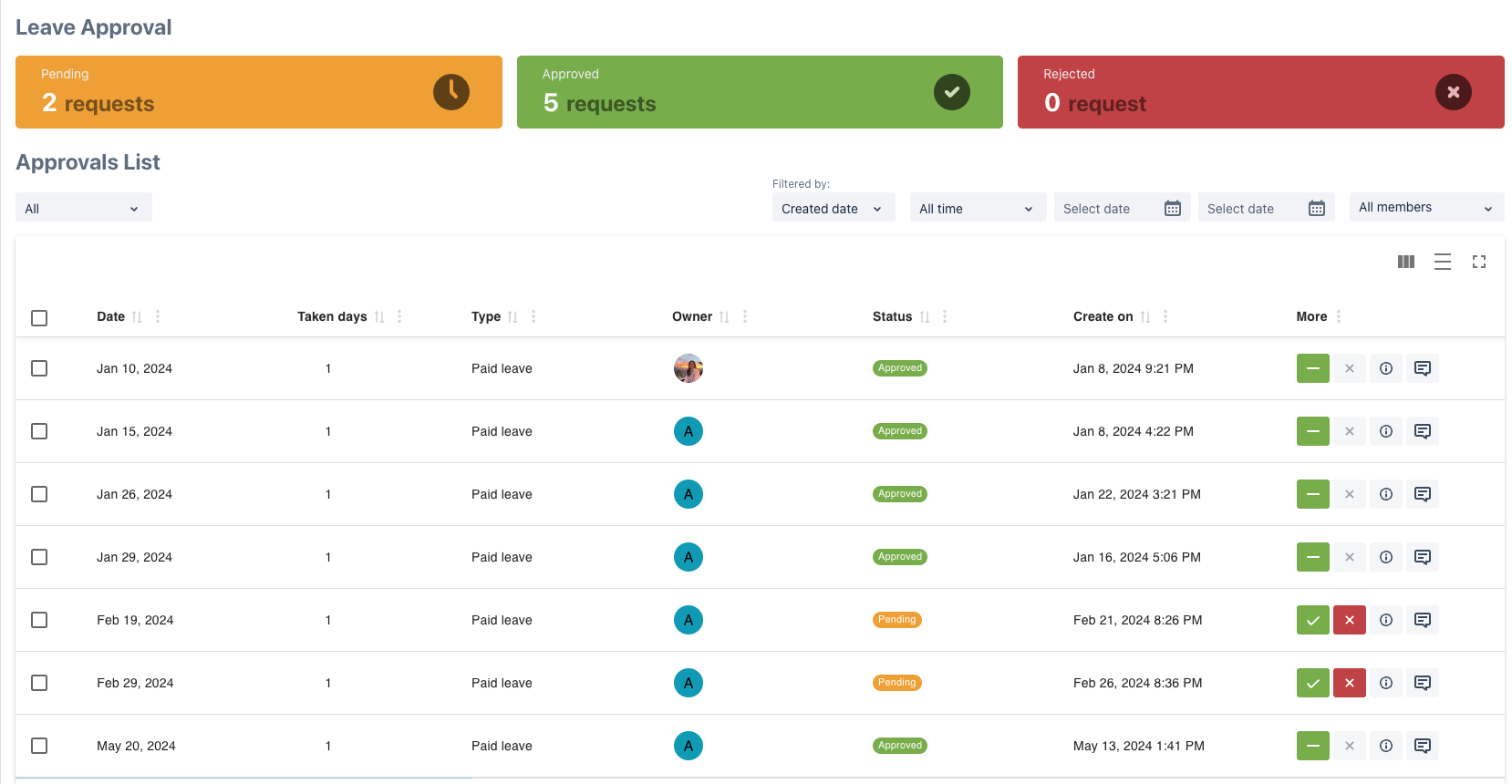1512x784 pixels.
Task: Click the Pending requests summary card
Action: tap(258, 92)
